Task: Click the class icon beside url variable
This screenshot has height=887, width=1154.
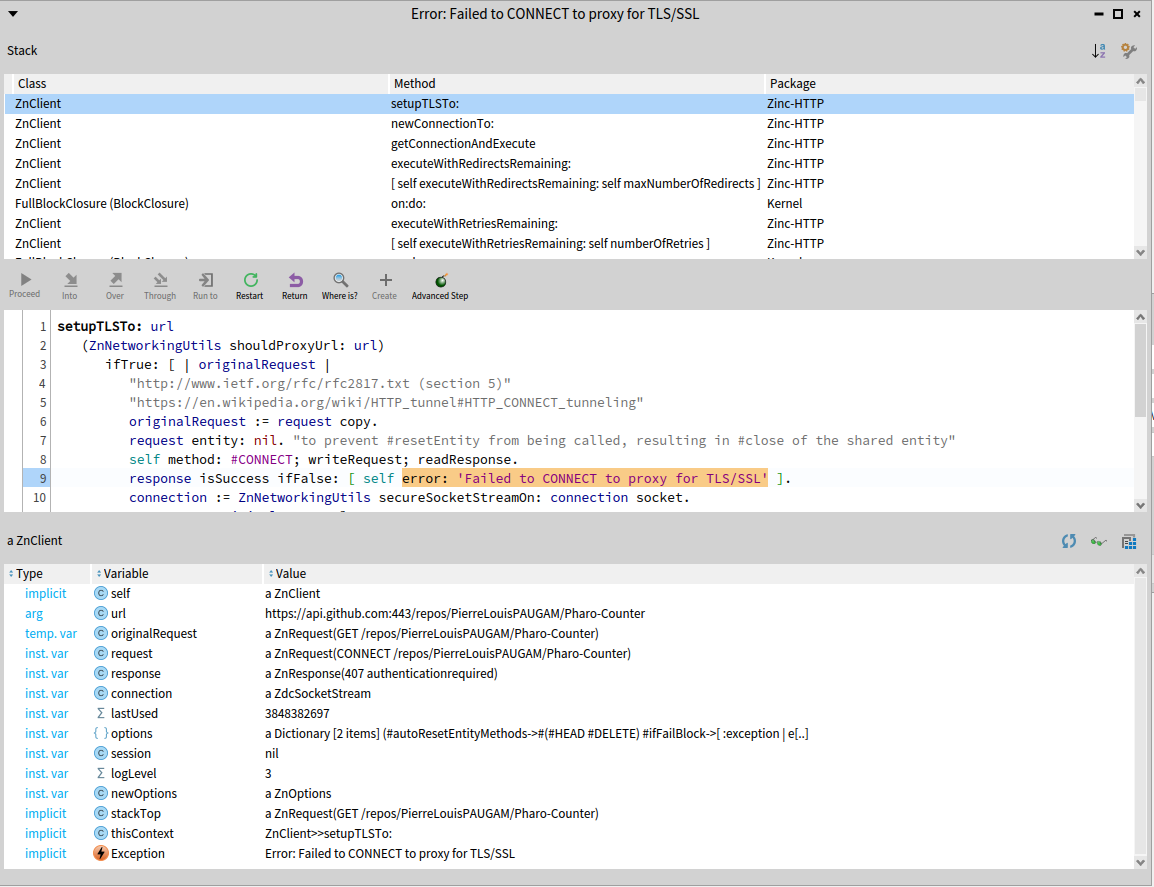Action: click(101, 613)
